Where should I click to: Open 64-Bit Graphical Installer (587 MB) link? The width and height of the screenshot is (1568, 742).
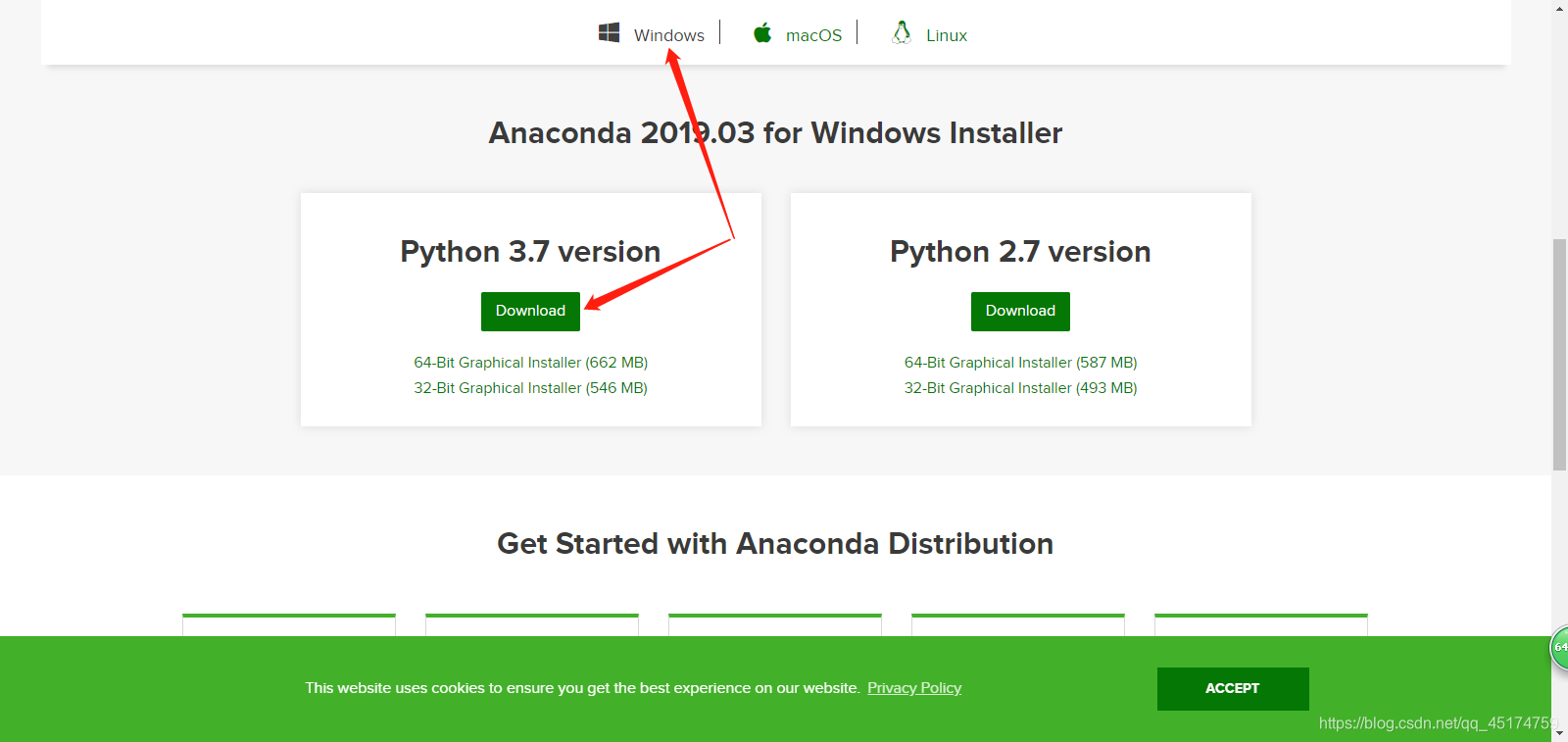[x=1021, y=363]
